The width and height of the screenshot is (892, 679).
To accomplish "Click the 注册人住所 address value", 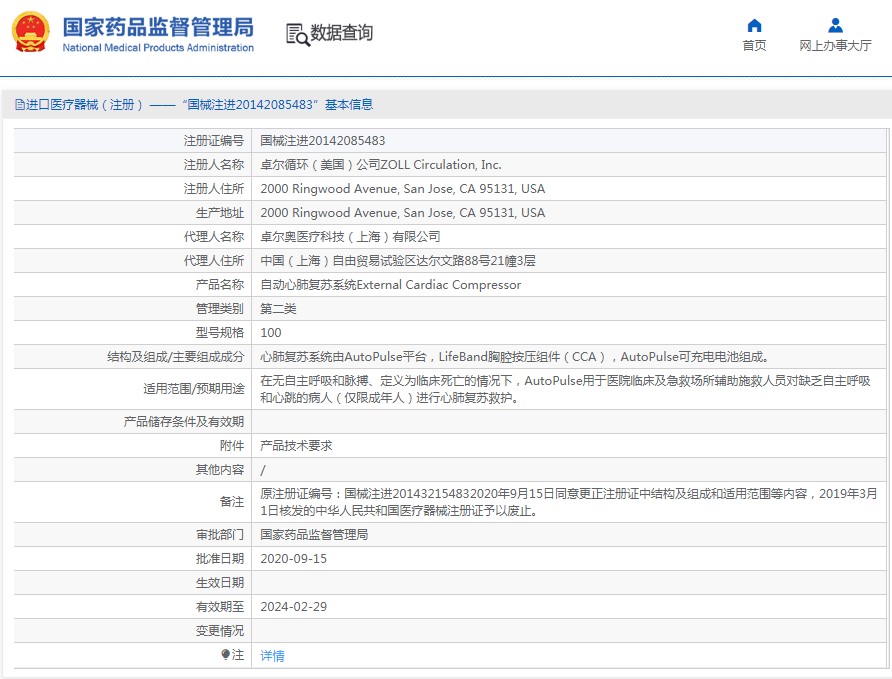I will click(x=403, y=189).
